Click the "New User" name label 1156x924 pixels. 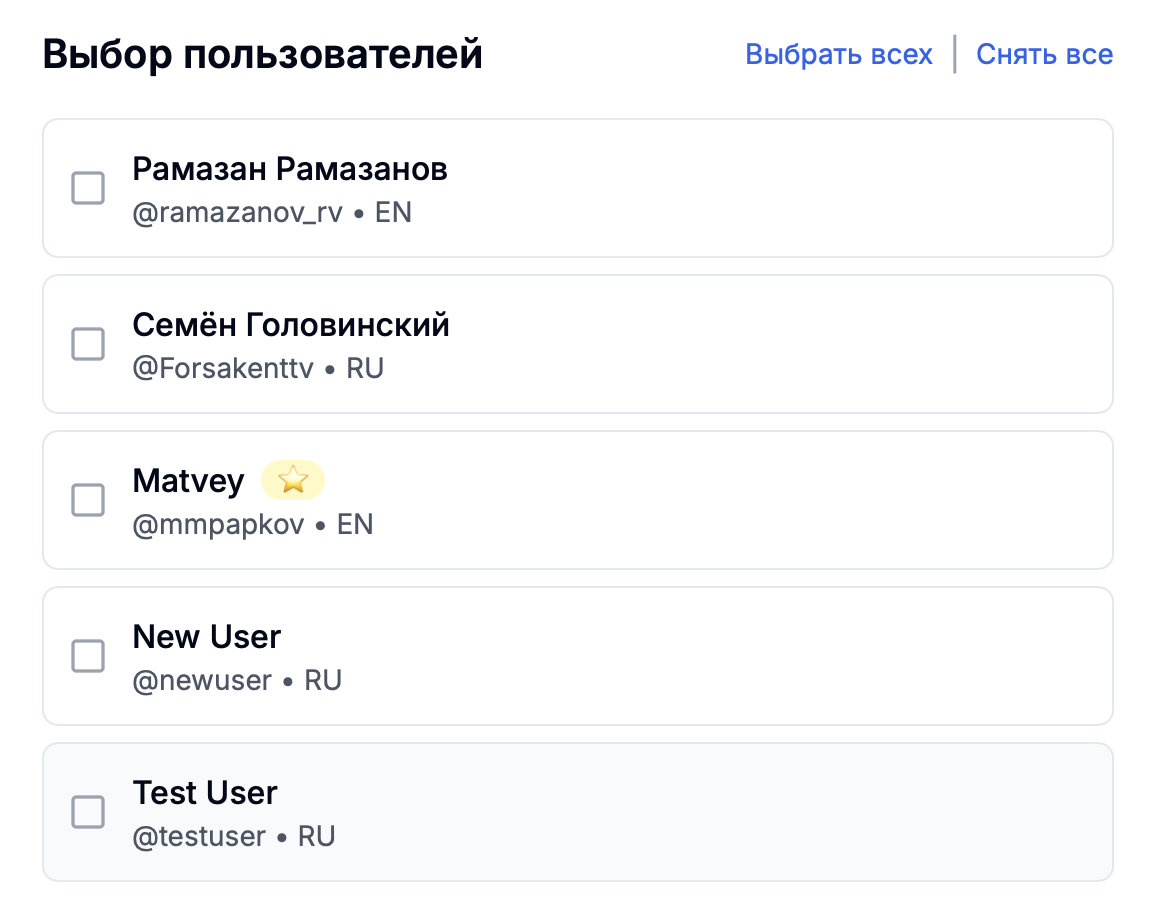click(207, 637)
